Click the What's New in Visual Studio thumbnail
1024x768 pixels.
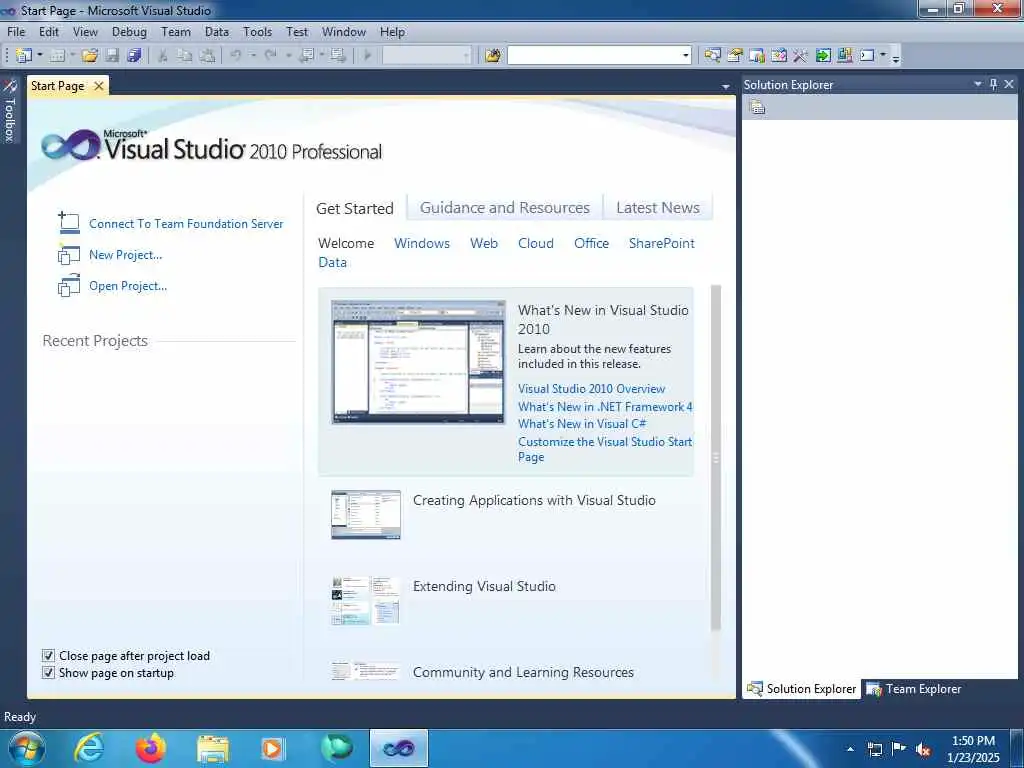[418, 362]
